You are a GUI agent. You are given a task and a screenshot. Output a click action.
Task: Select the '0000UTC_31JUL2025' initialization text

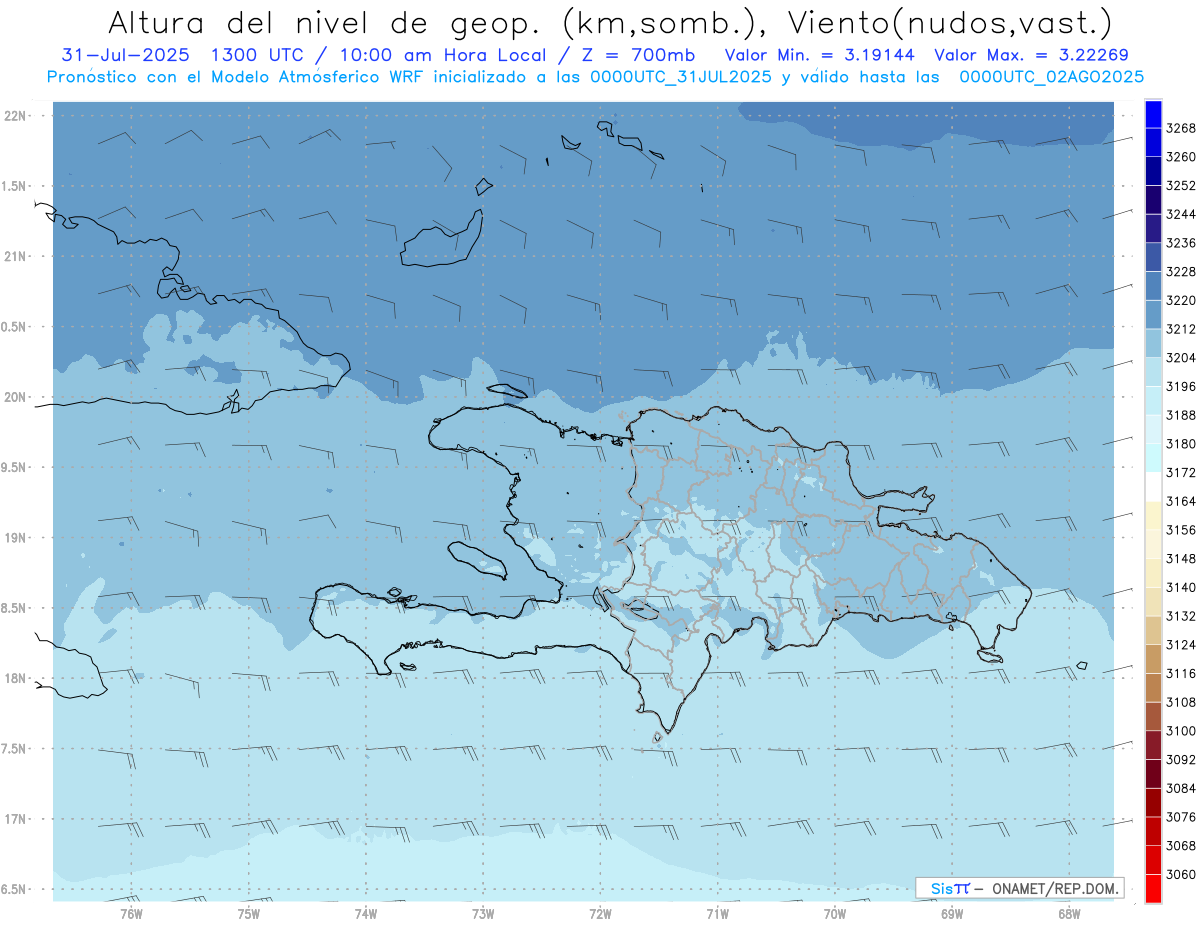tap(680, 76)
